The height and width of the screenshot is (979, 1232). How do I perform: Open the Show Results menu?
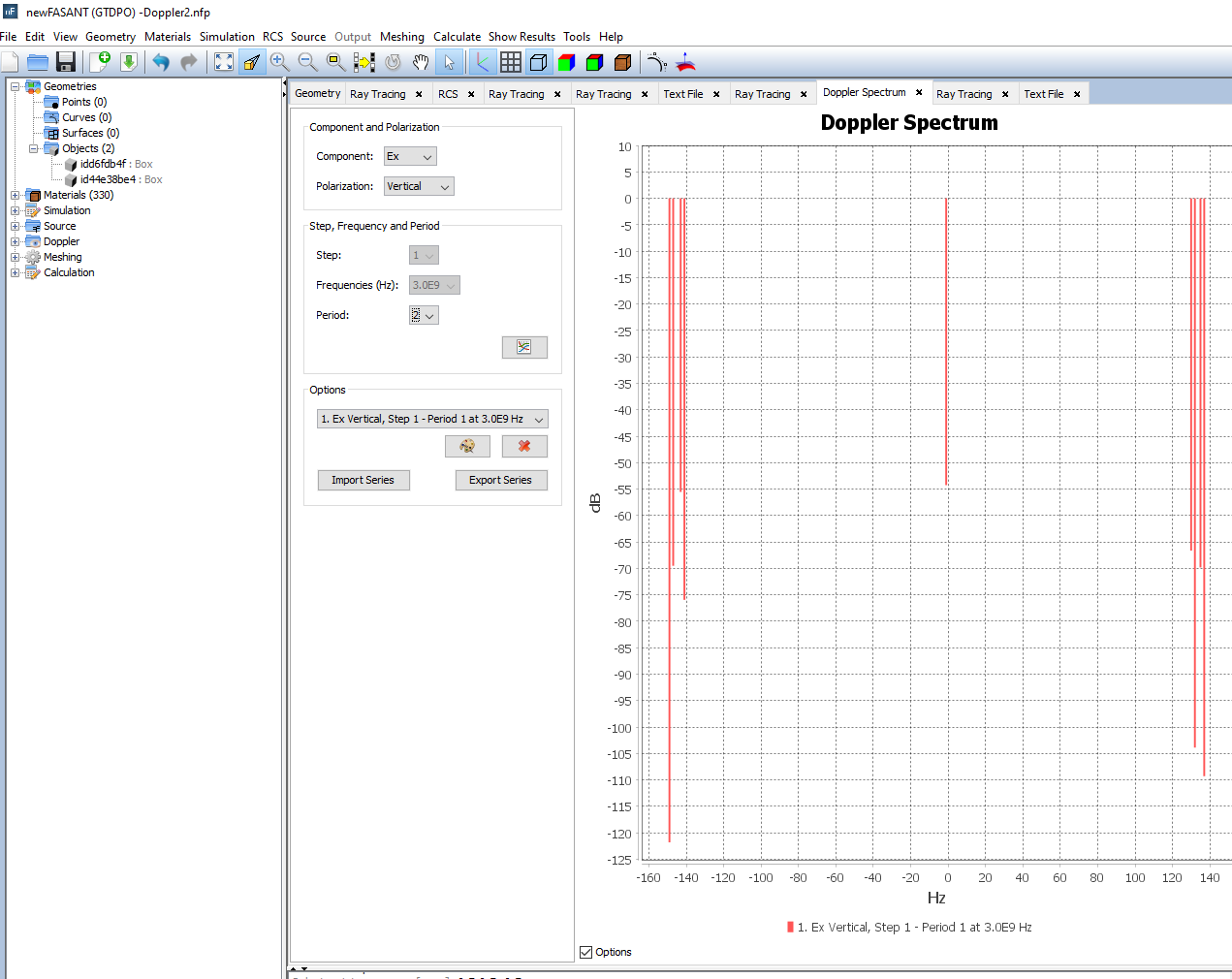tap(521, 37)
